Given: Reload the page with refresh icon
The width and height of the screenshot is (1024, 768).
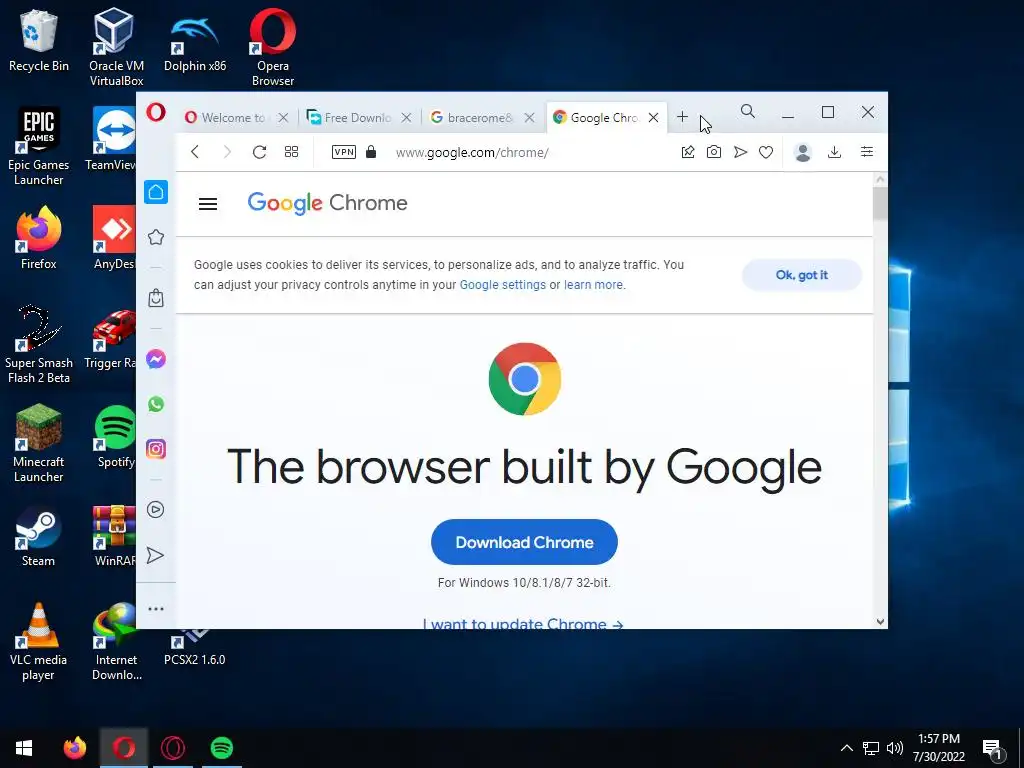Looking at the screenshot, I should pyautogui.click(x=259, y=152).
